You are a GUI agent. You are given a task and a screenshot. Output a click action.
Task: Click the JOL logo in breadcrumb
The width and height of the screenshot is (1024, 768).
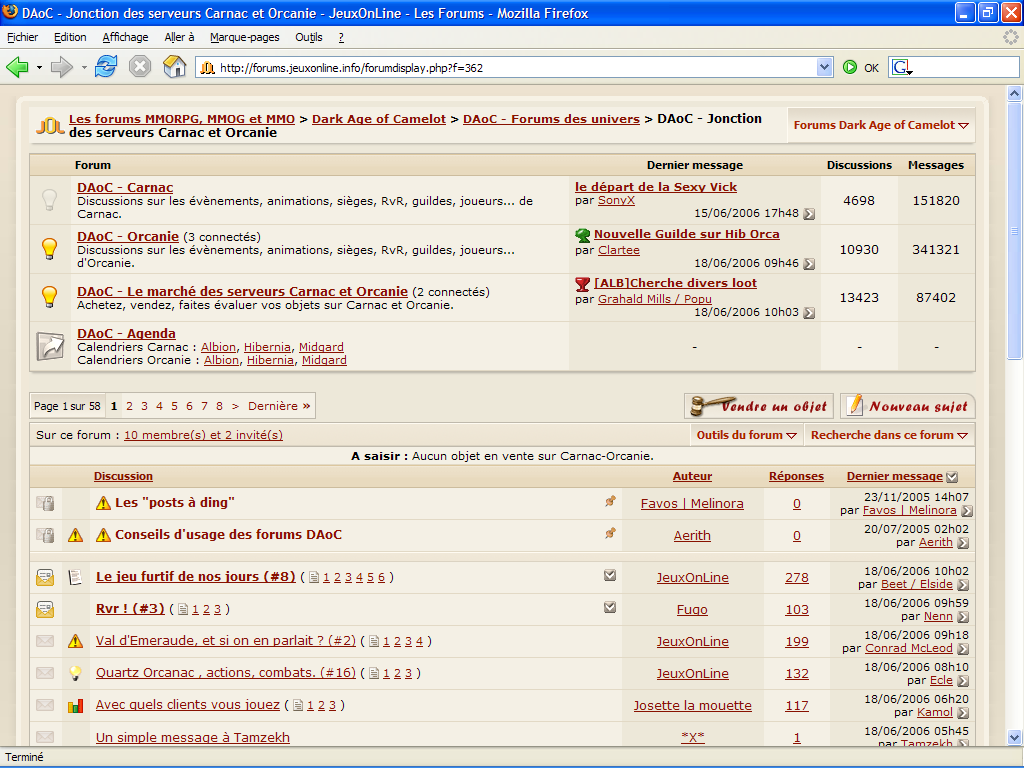(50, 125)
